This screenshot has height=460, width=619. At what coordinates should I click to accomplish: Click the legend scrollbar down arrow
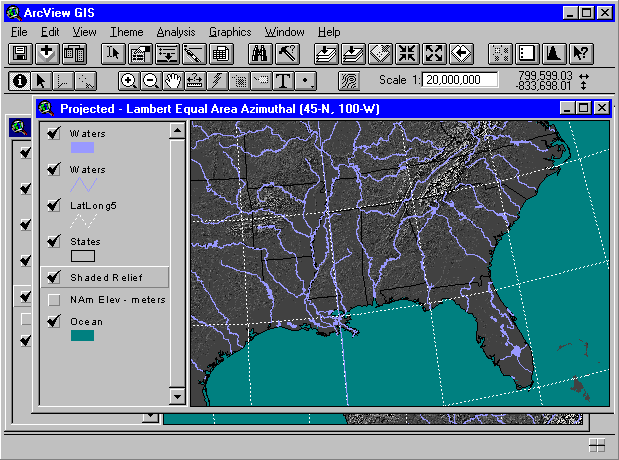(x=177, y=396)
